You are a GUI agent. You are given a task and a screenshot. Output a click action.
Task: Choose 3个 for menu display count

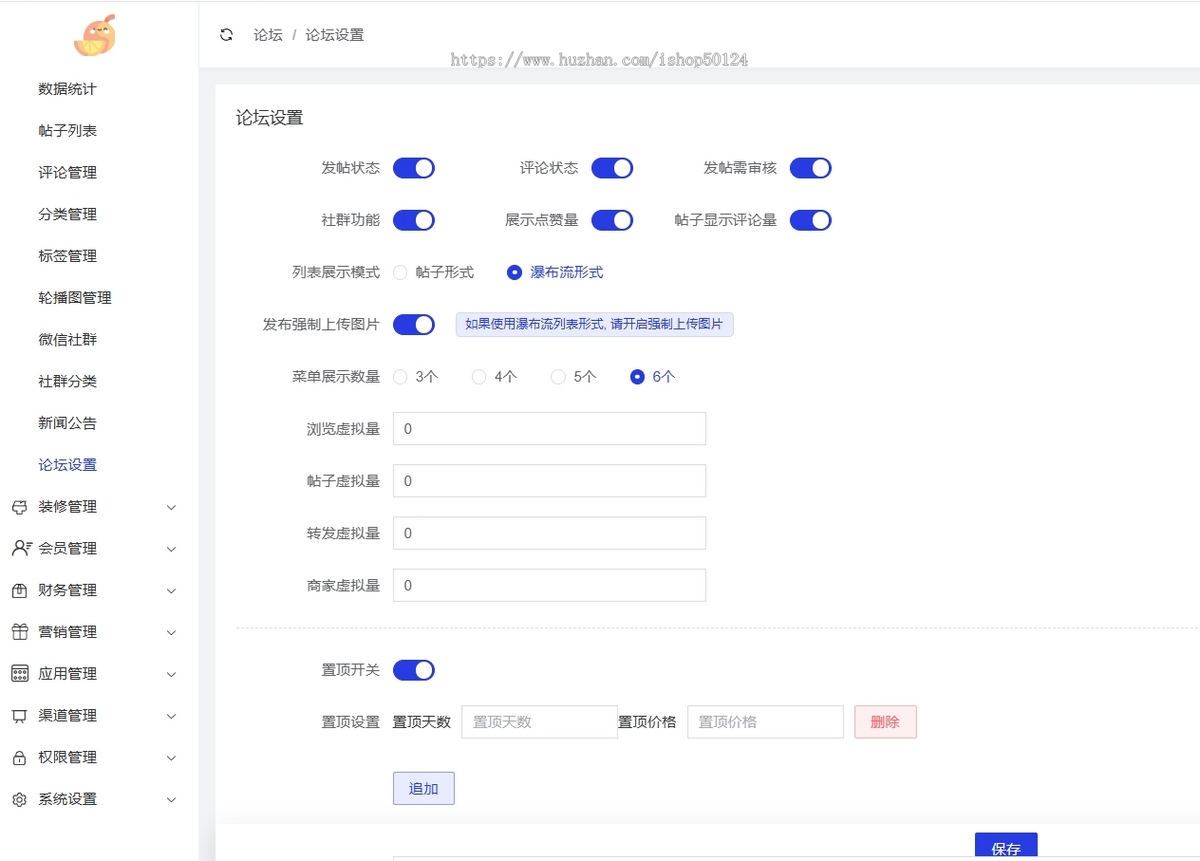tap(416, 377)
